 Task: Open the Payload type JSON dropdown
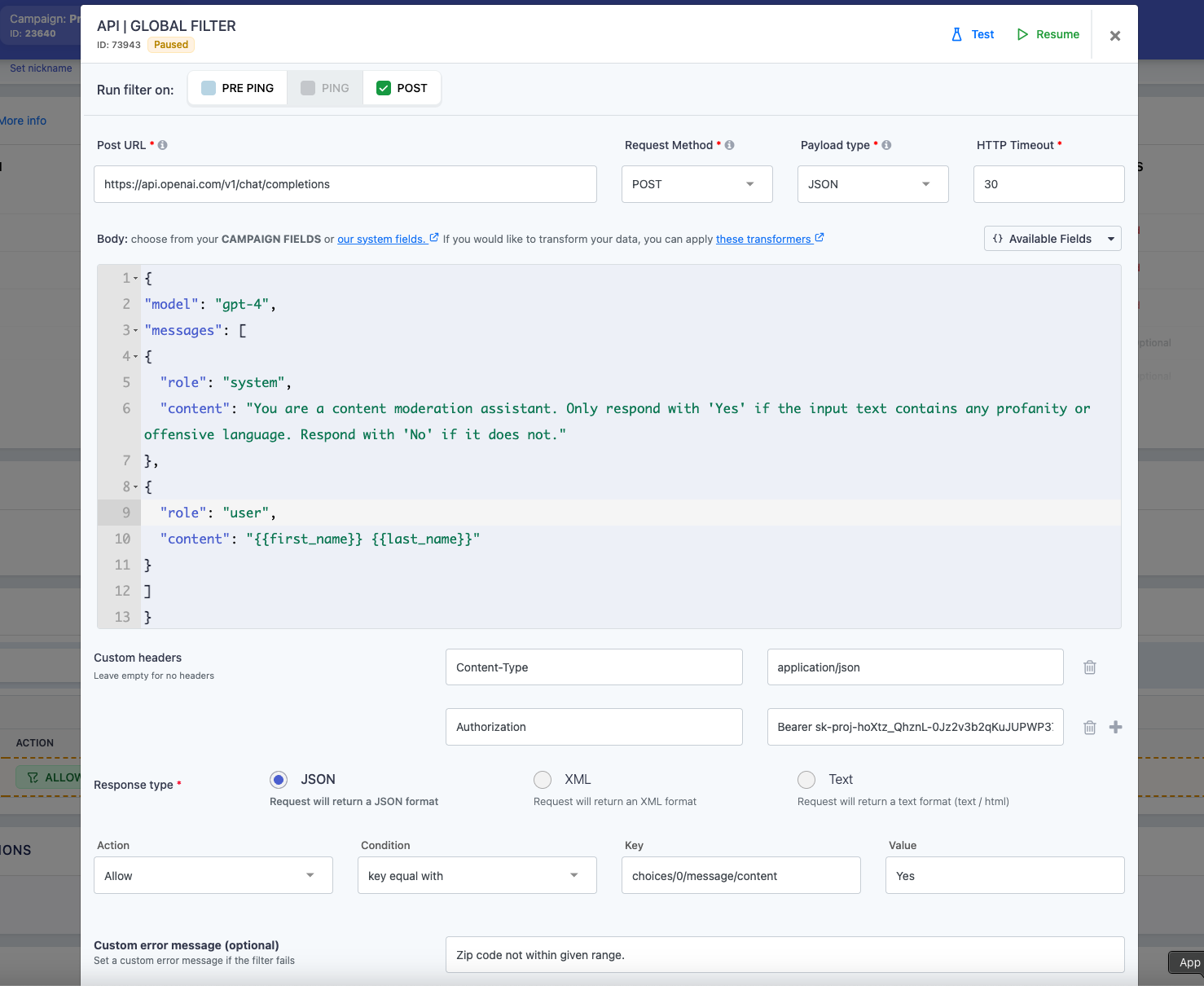tap(872, 184)
